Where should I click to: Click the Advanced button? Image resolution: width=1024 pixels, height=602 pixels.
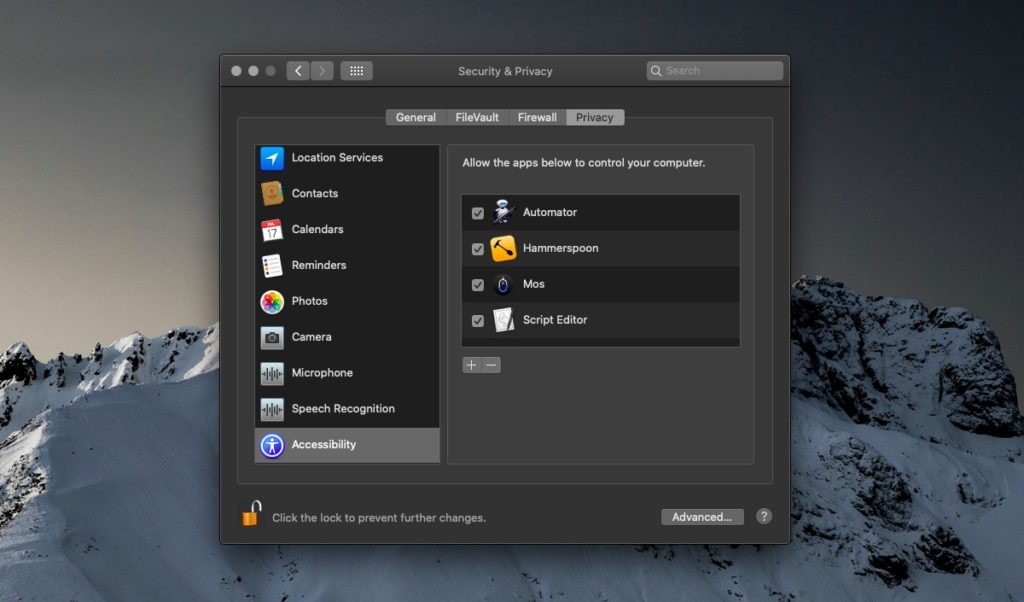pos(702,516)
